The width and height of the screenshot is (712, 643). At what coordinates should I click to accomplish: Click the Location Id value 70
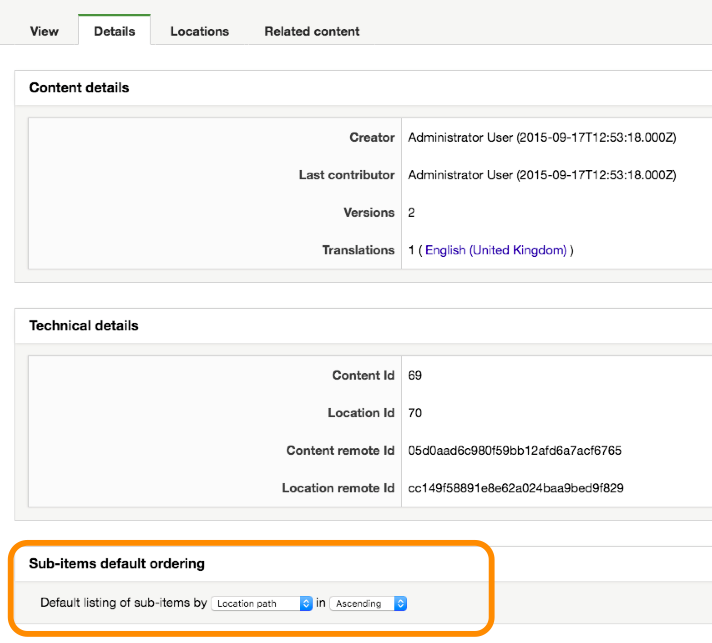click(x=415, y=413)
